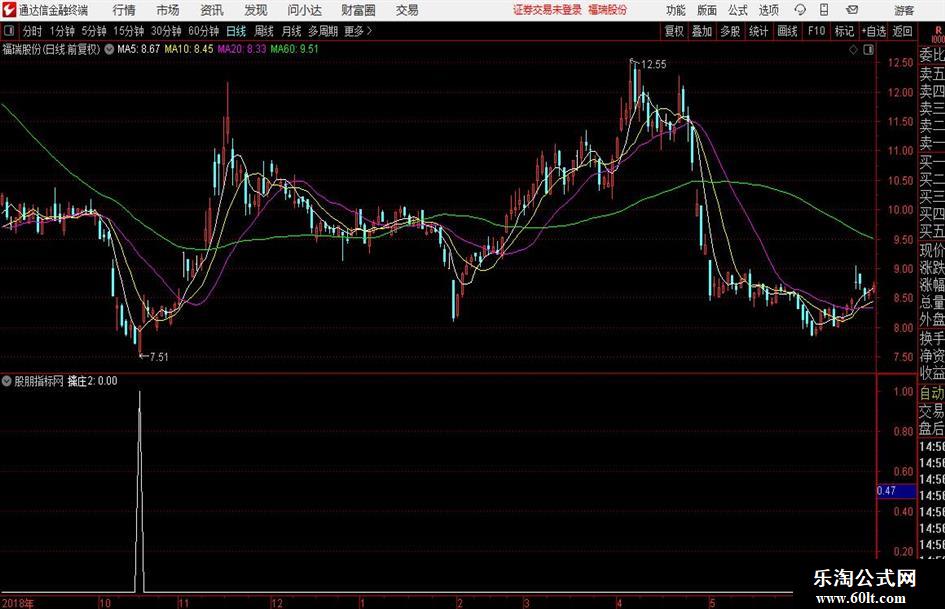The width and height of the screenshot is (945, 609).
Task: Open the 版面 menu
Action: click(707, 10)
